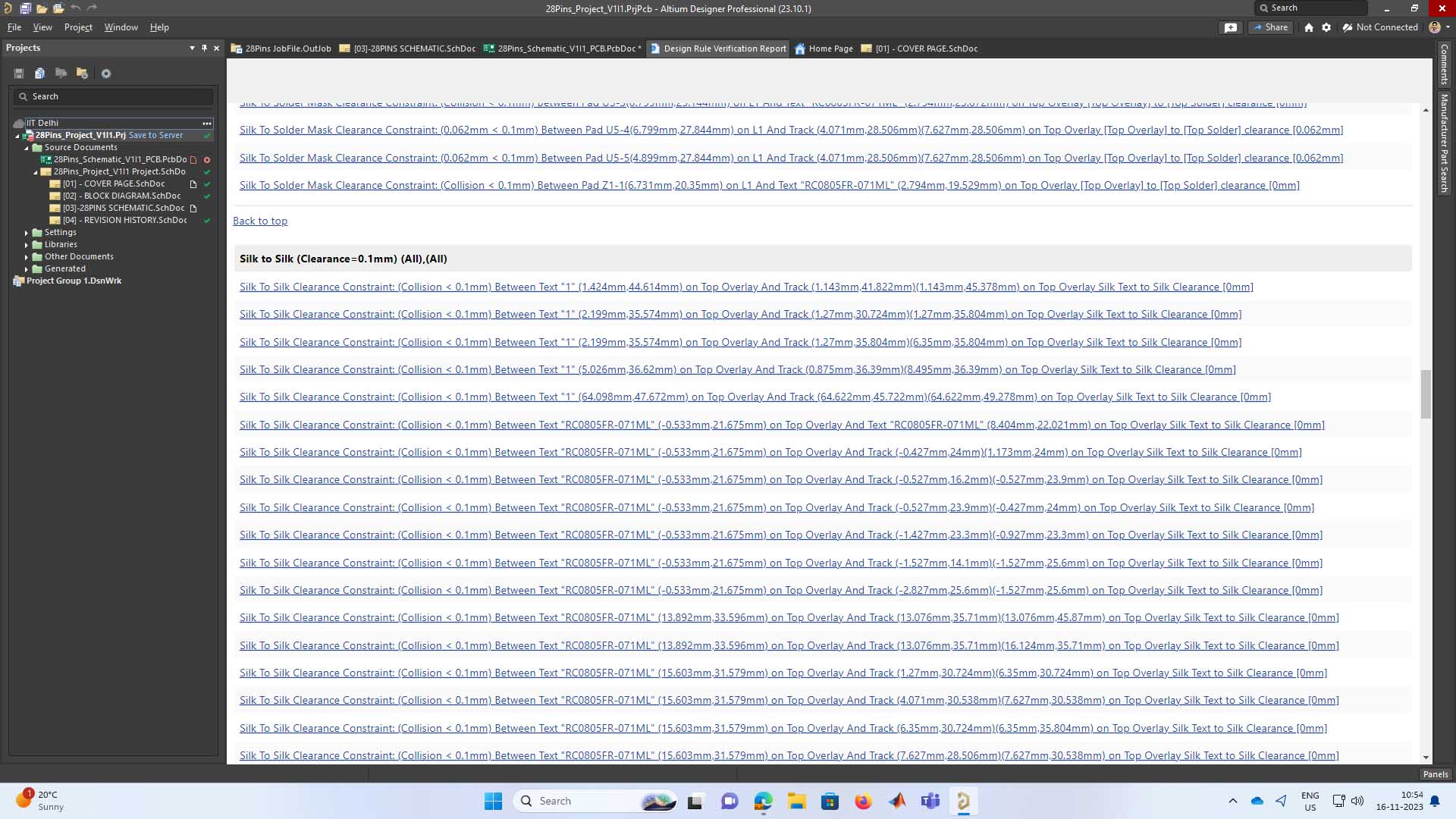This screenshot has height=819, width=1456.
Task: Click the project folder with gear icon
Action: [x=82, y=74]
